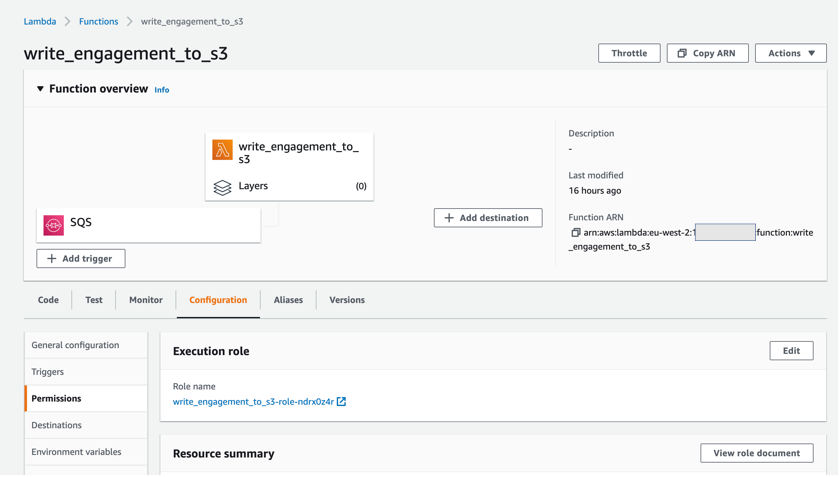This screenshot has width=839, height=477.
Task: Click the Layers (0) row
Action: click(289, 186)
